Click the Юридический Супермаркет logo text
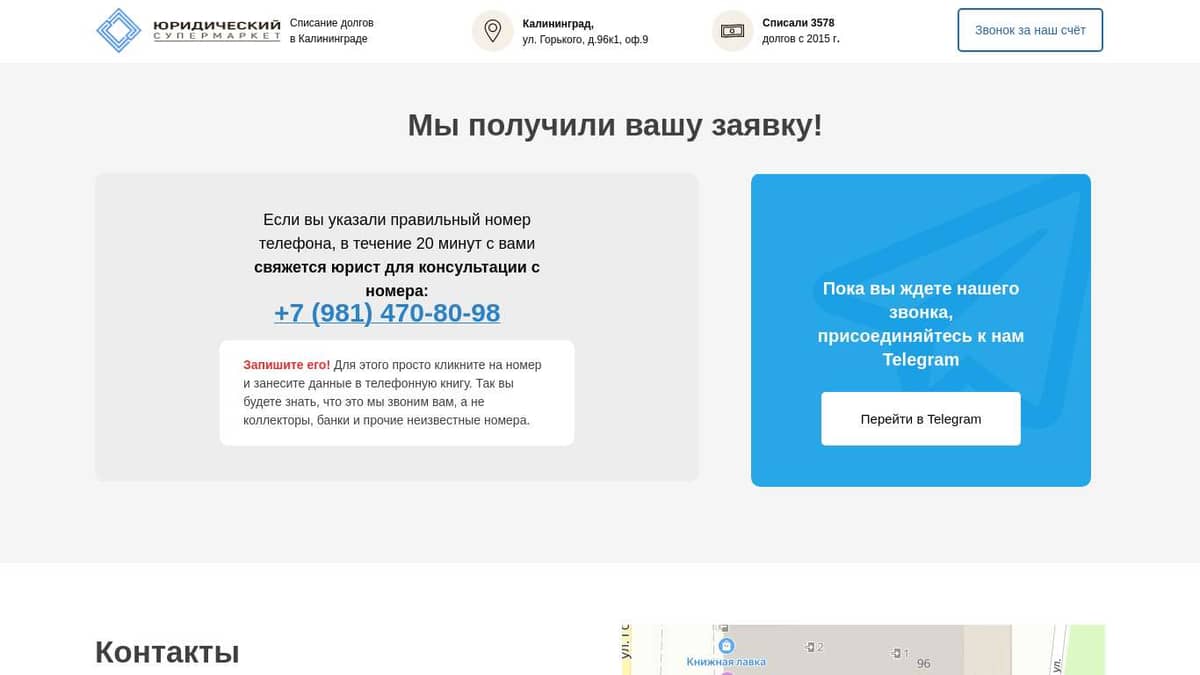 click(216, 30)
